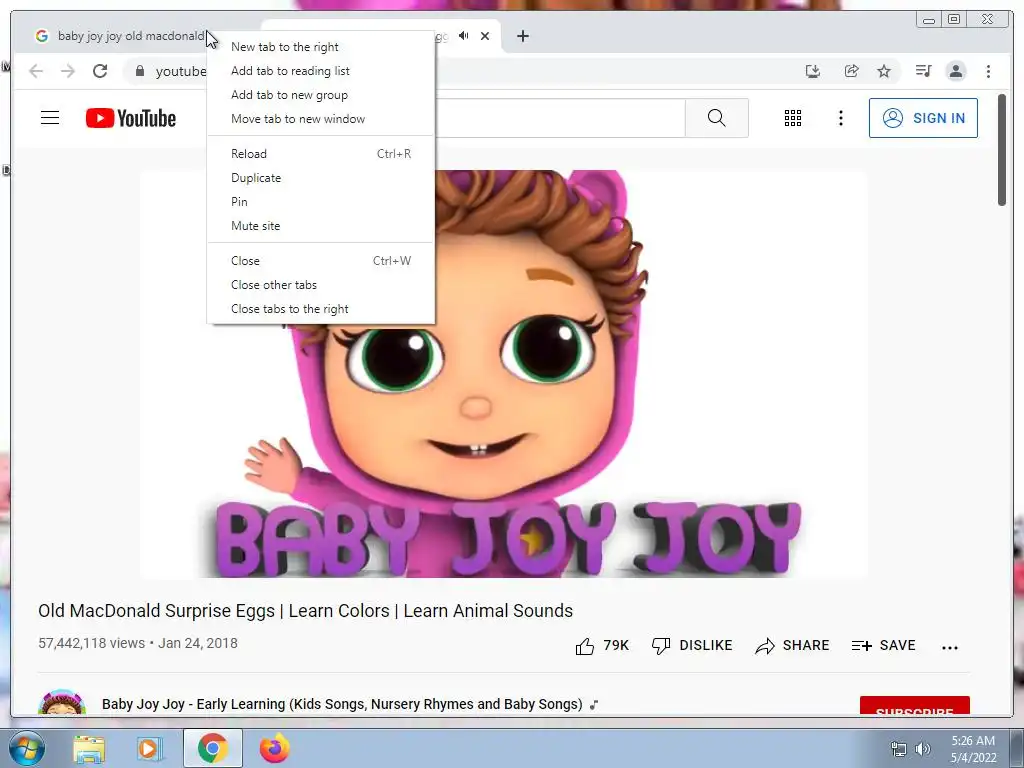Open more actions ellipsis beside SAVE
The height and width of the screenshot is (768, 1024).
pos(950,647)
